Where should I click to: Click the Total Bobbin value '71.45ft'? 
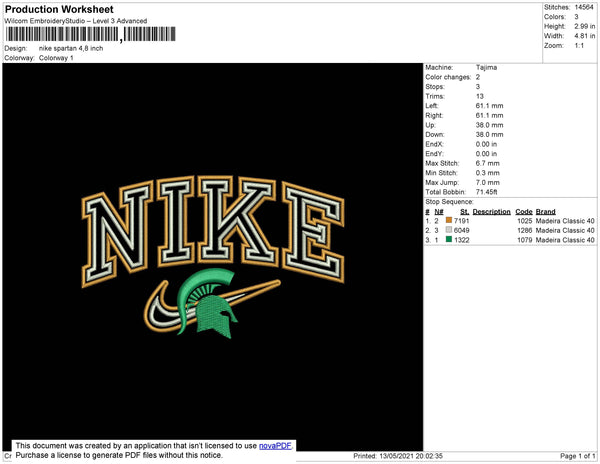pos(486,192)
